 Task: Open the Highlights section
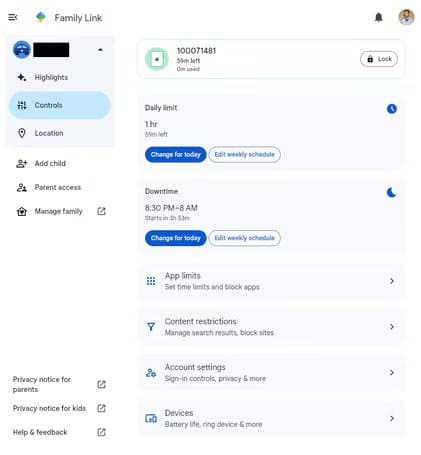pos(59,77)
